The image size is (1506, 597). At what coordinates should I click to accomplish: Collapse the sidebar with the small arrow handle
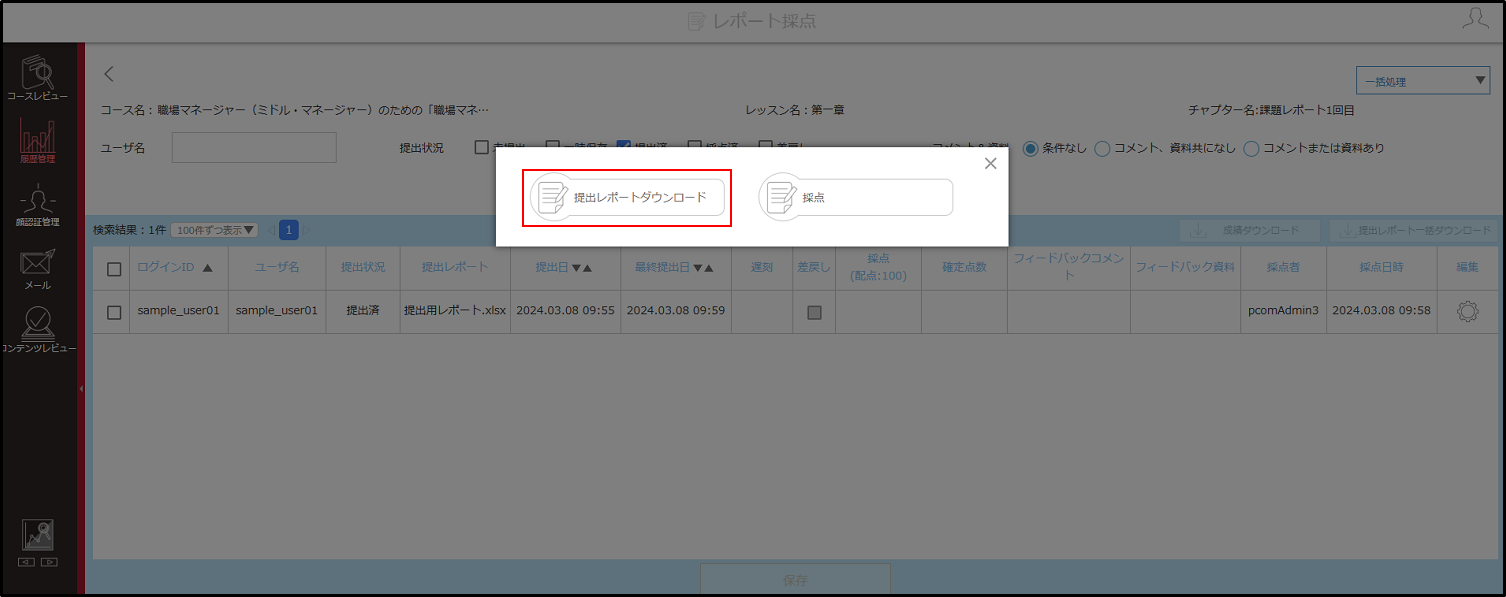coord(81,388)
